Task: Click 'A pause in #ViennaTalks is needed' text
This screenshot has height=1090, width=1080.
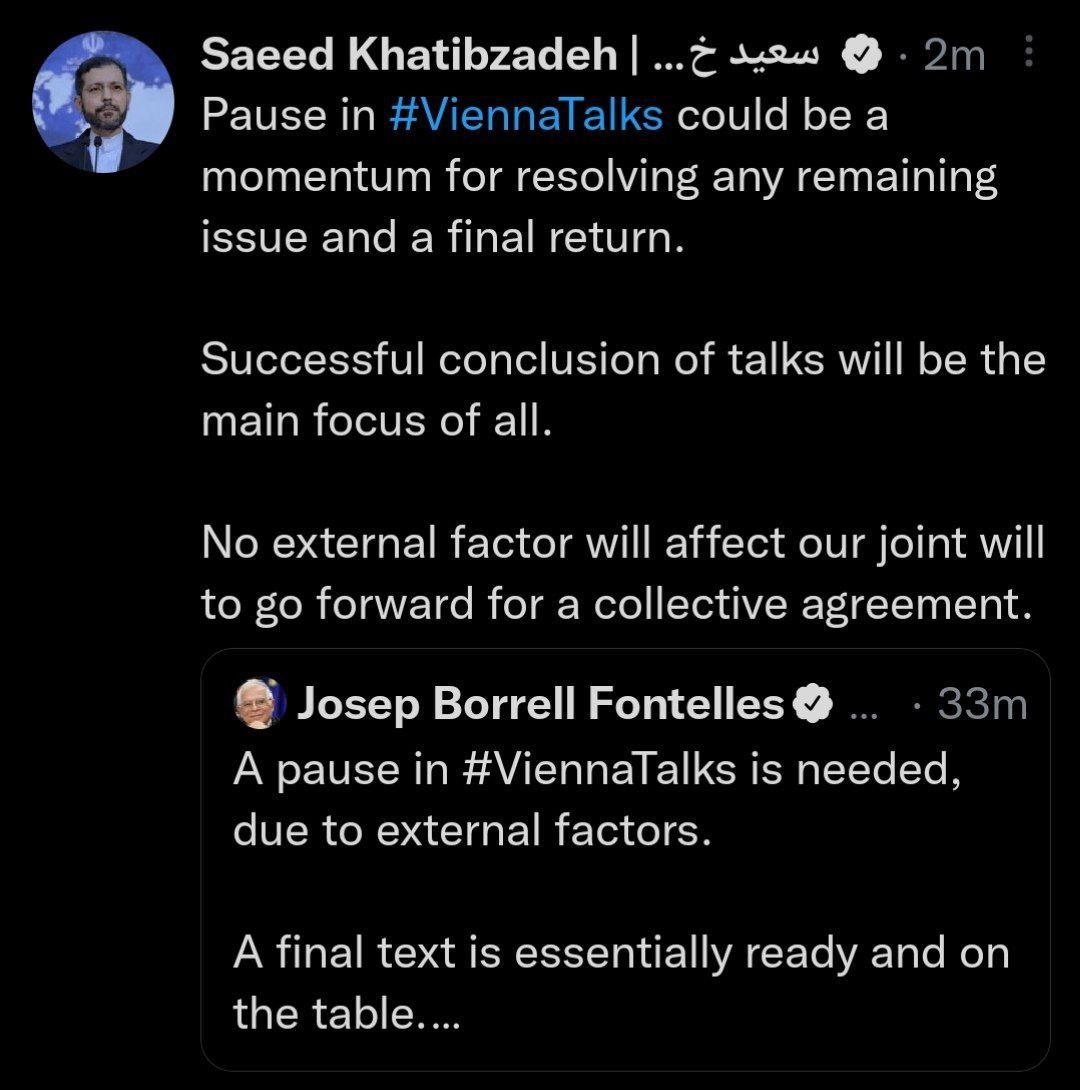Action: (x=598, y=770)
